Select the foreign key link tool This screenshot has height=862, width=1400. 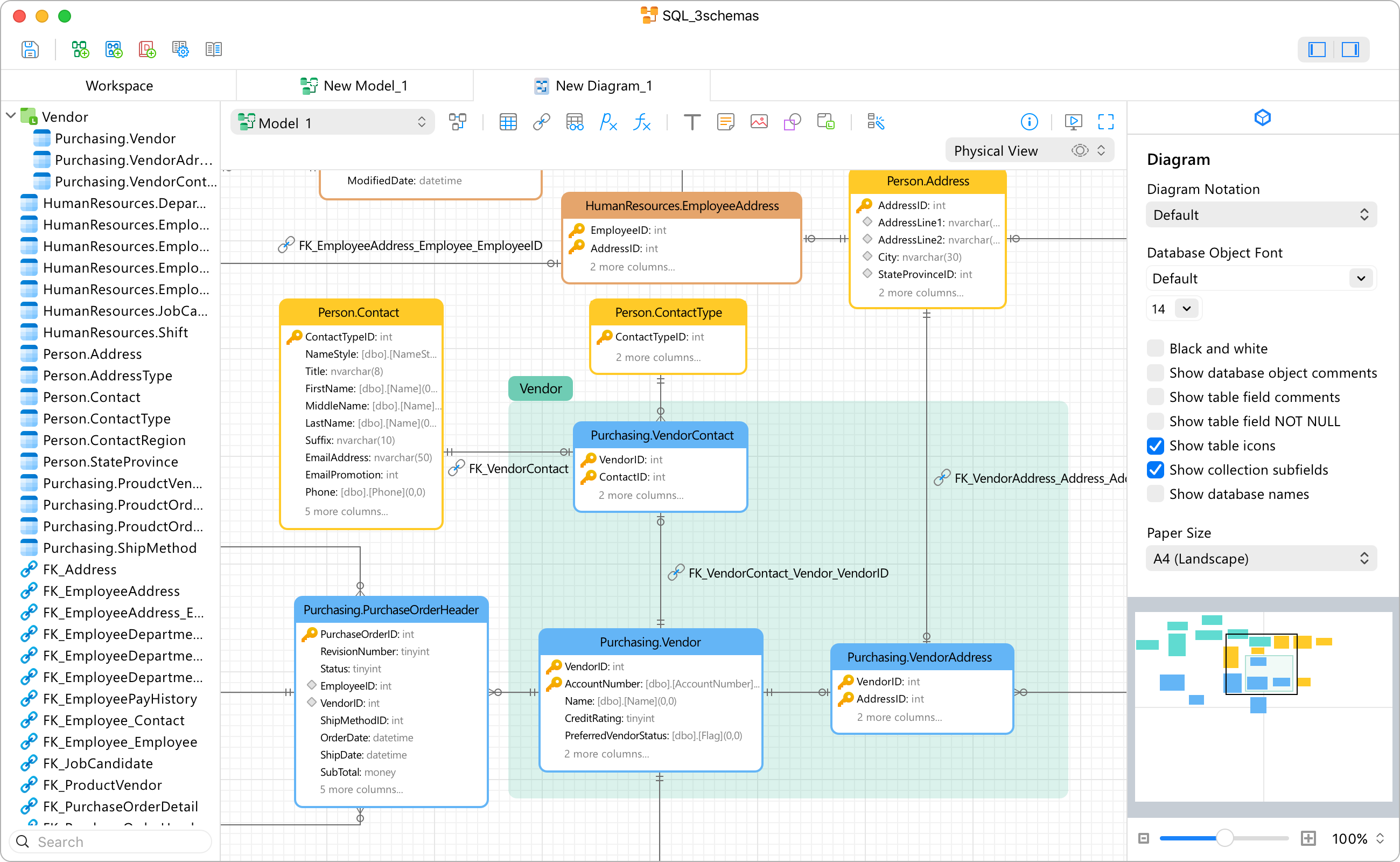pos(541,122)
